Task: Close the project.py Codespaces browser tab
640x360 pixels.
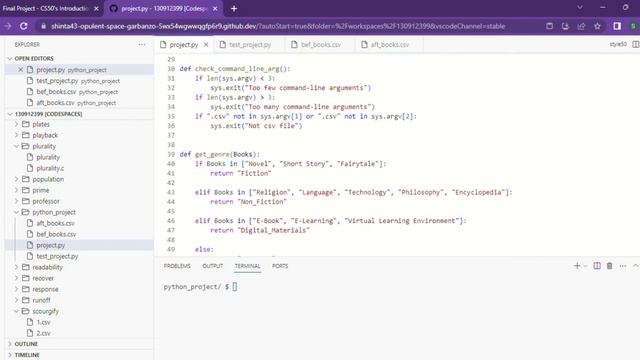Action: (x=215, y=9)
